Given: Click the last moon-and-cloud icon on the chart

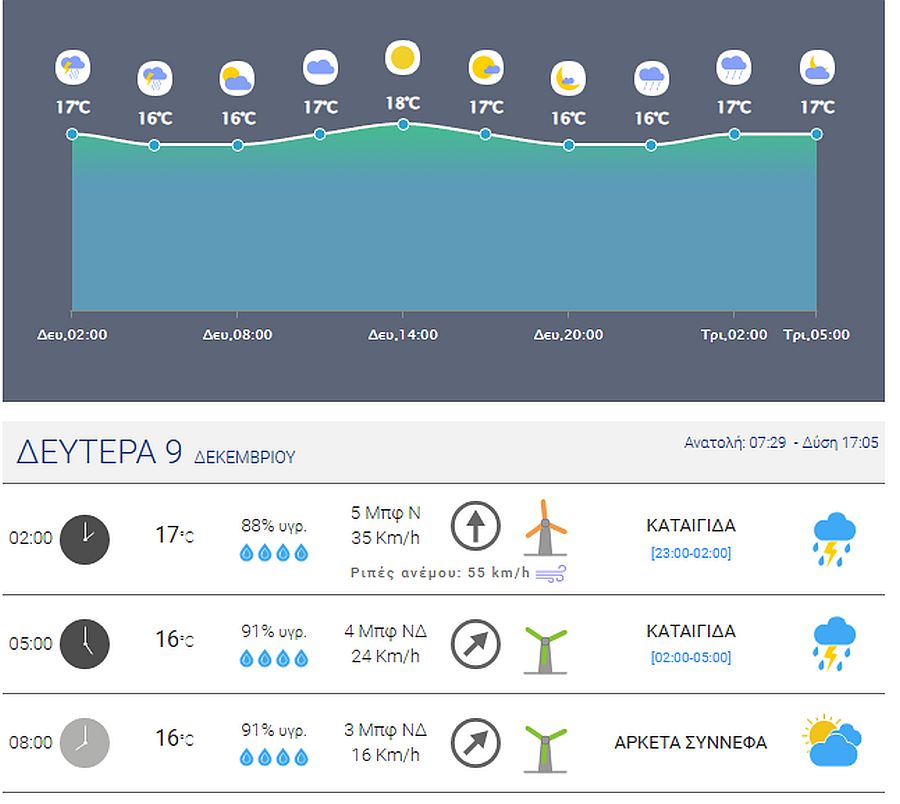Looking at the screenshot, I should point(816,68).
